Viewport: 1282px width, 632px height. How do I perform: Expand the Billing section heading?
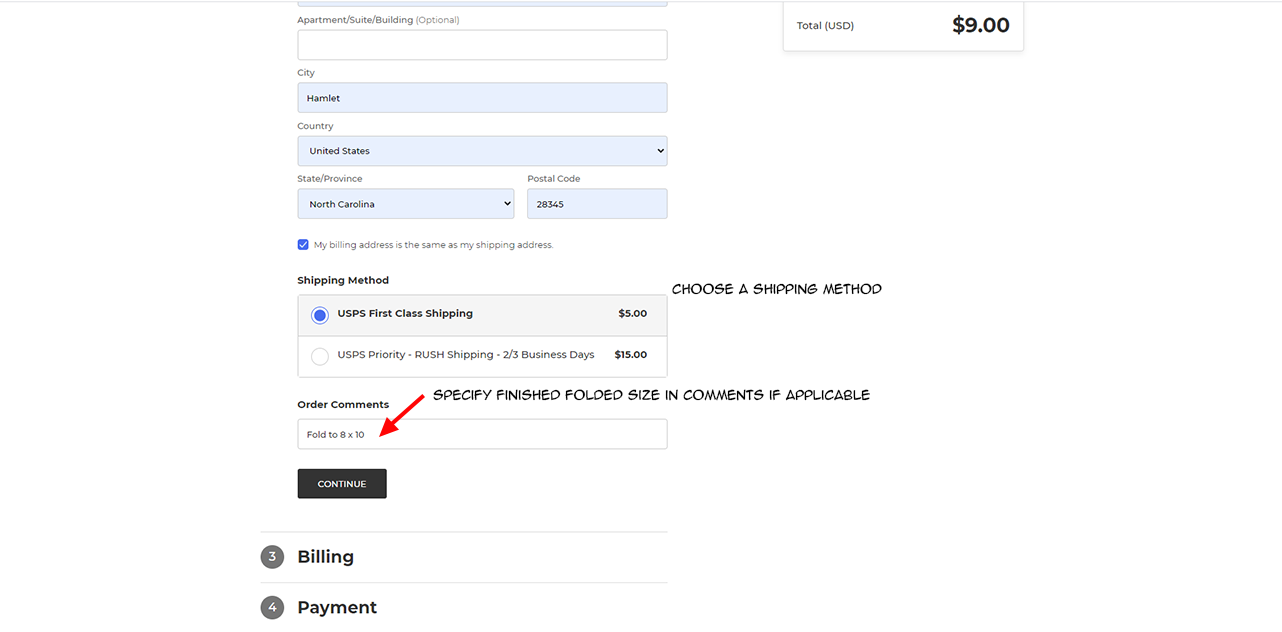(x=325, y=557)
